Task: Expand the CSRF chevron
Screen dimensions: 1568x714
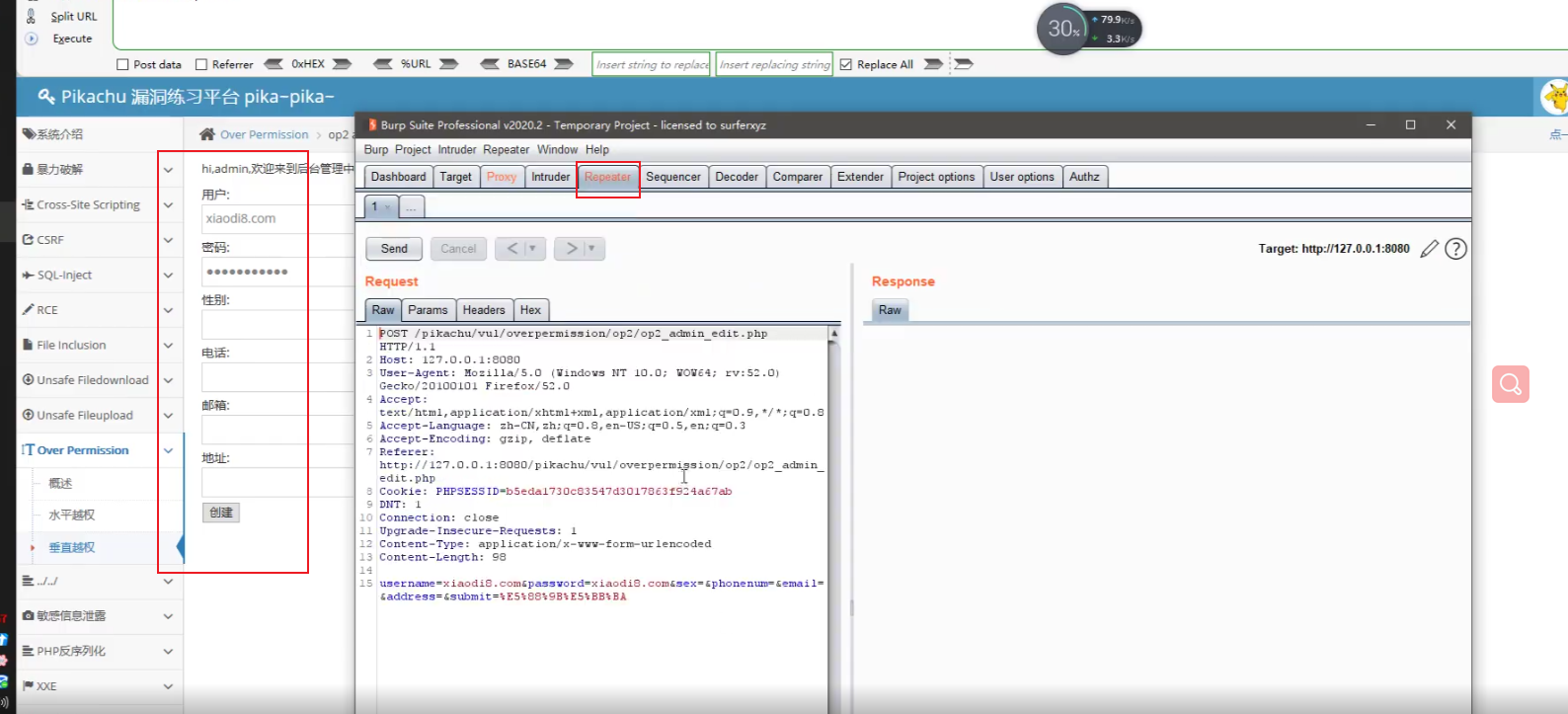Action: [x=168, y=240]
